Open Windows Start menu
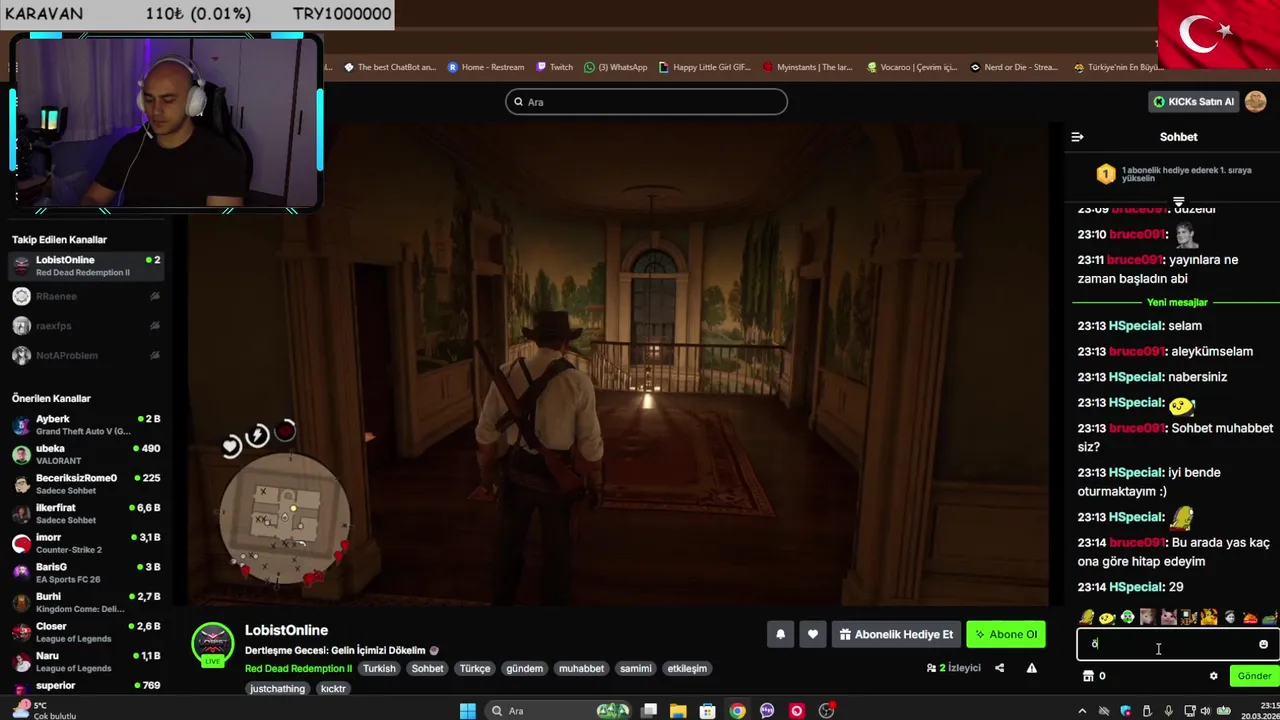This screenshot has height=720, width=1280. click(467, 711)
